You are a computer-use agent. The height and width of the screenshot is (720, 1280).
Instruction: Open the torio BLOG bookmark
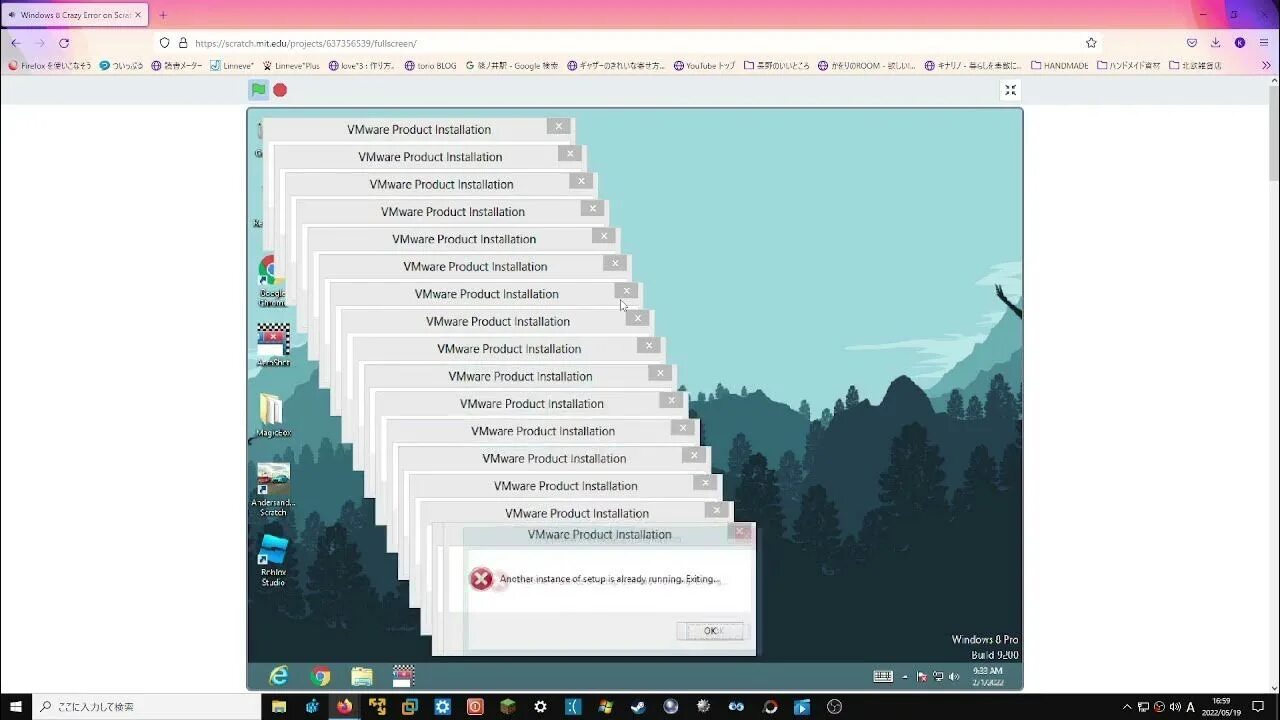[431, 66]
